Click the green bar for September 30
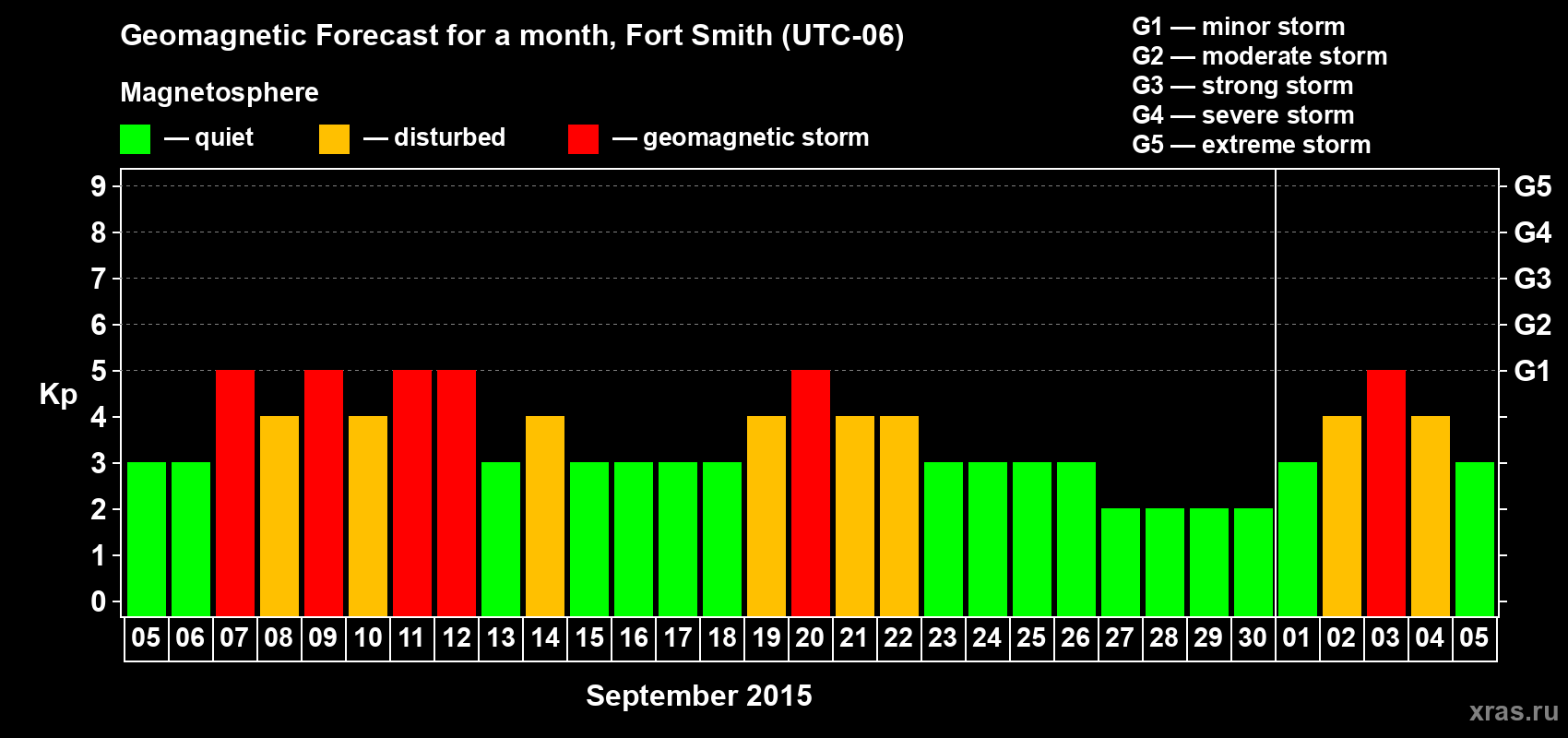This screenshot has width=1568, height=738. click(1253, 562)
